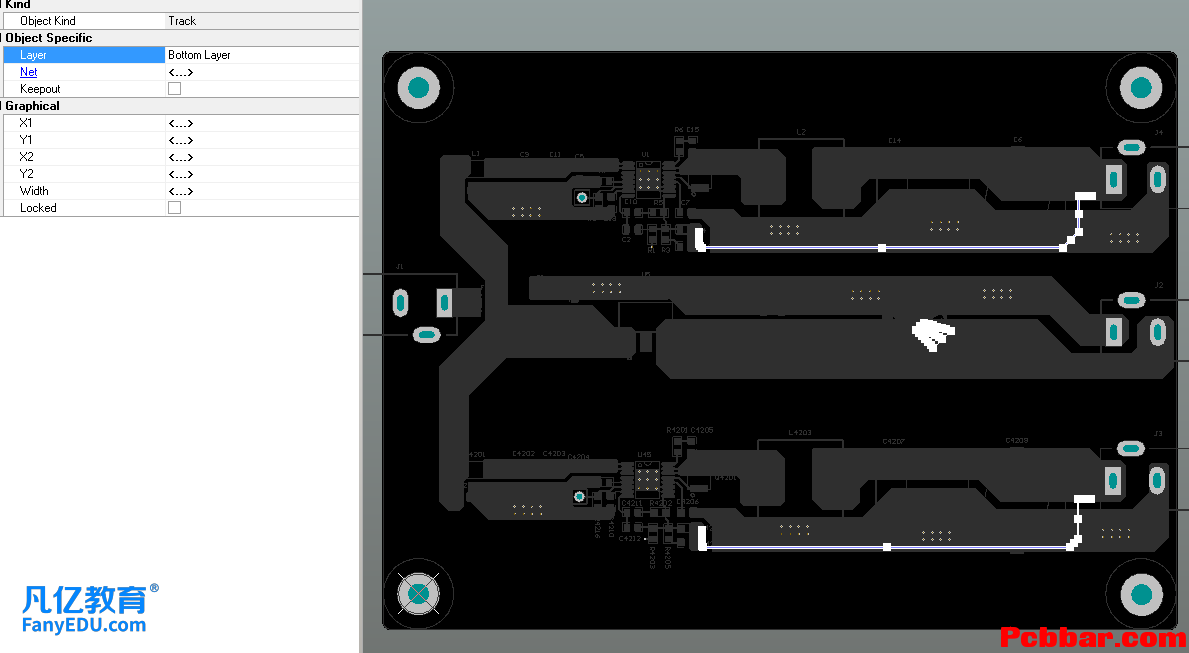Click the midpoint handle of the upper selected track

pyautogui.click(x=882, y=248)
